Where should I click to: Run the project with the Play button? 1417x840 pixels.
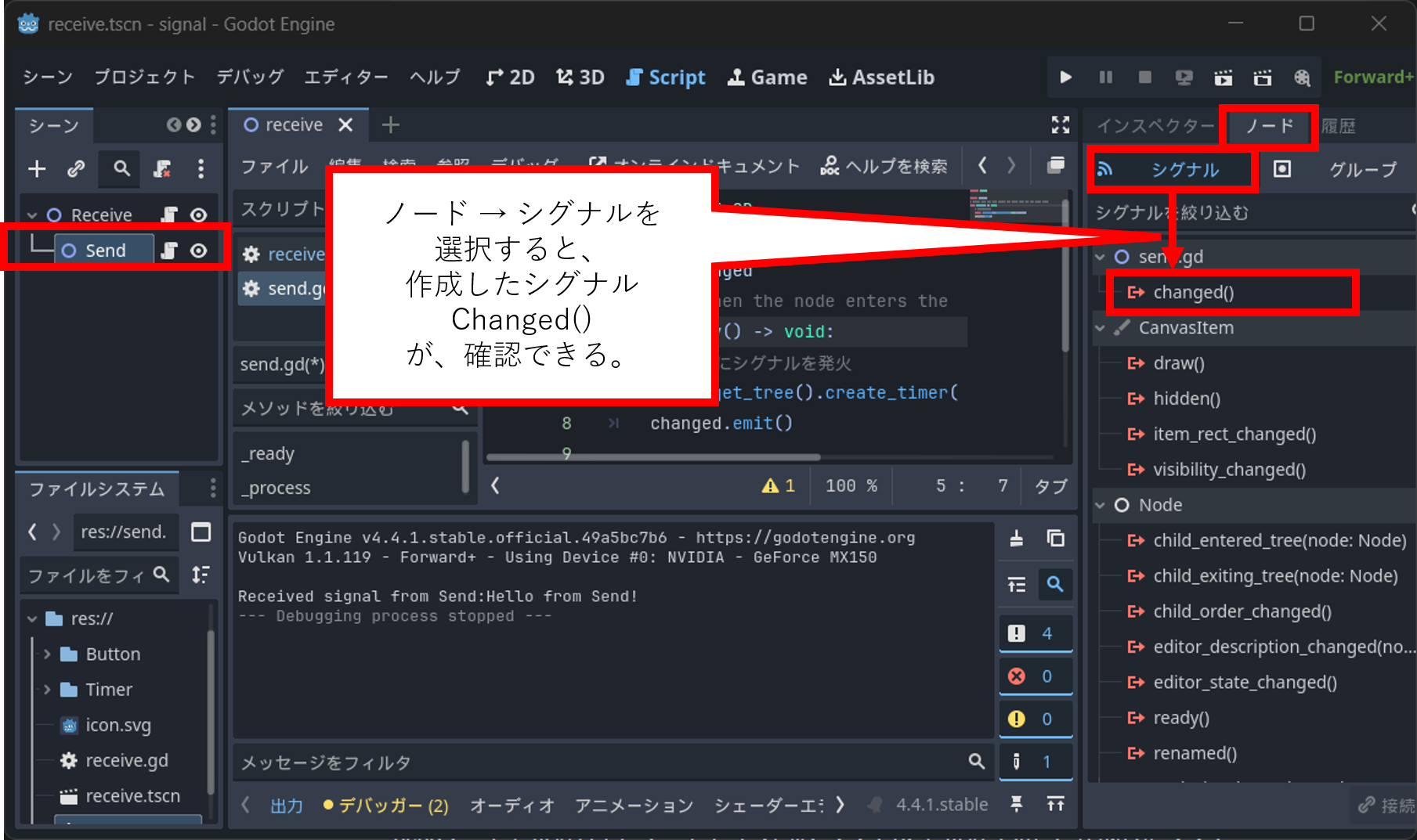[x=1065, y=78]
